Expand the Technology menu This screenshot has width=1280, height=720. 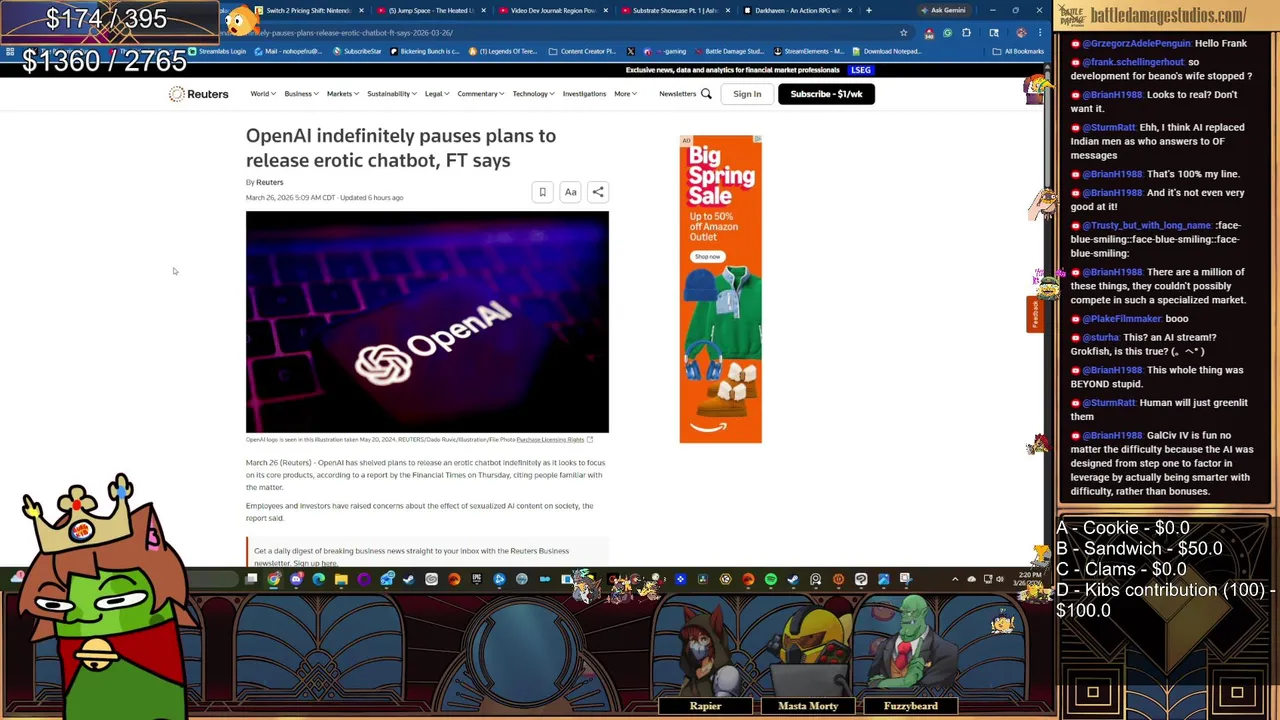tap(534, 94)
